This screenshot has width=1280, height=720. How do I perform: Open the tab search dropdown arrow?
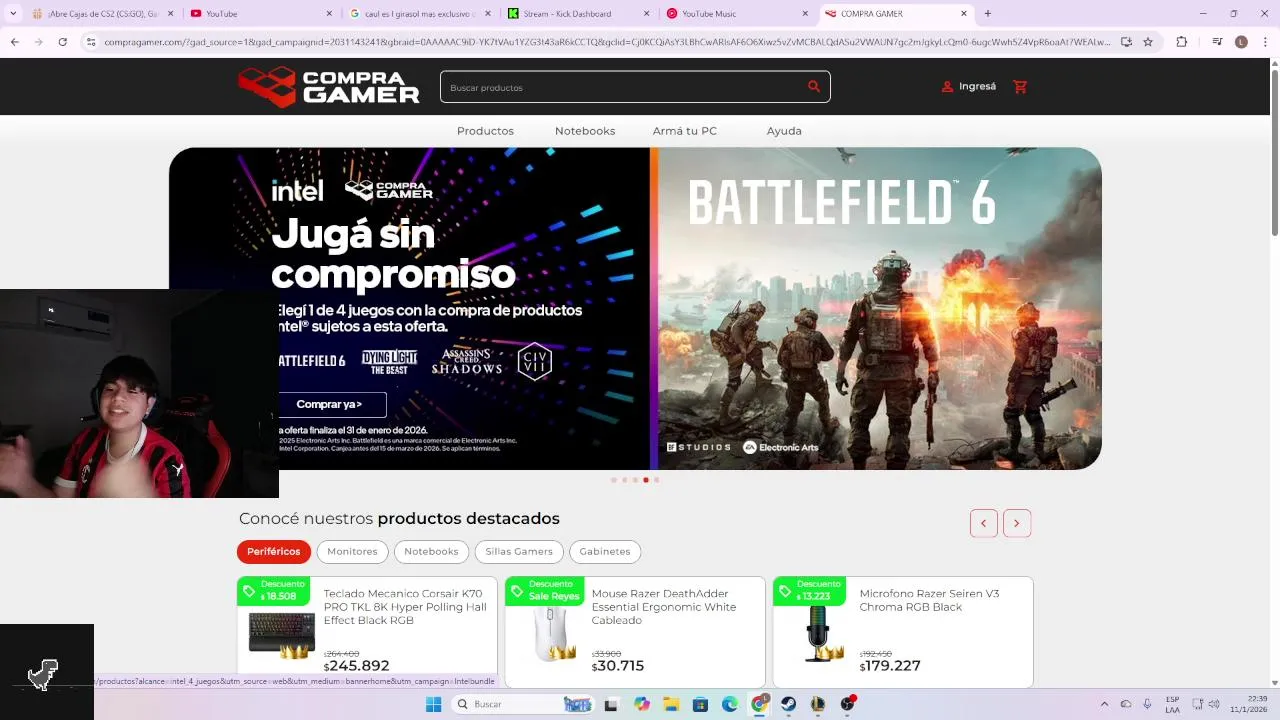(13, 14)
